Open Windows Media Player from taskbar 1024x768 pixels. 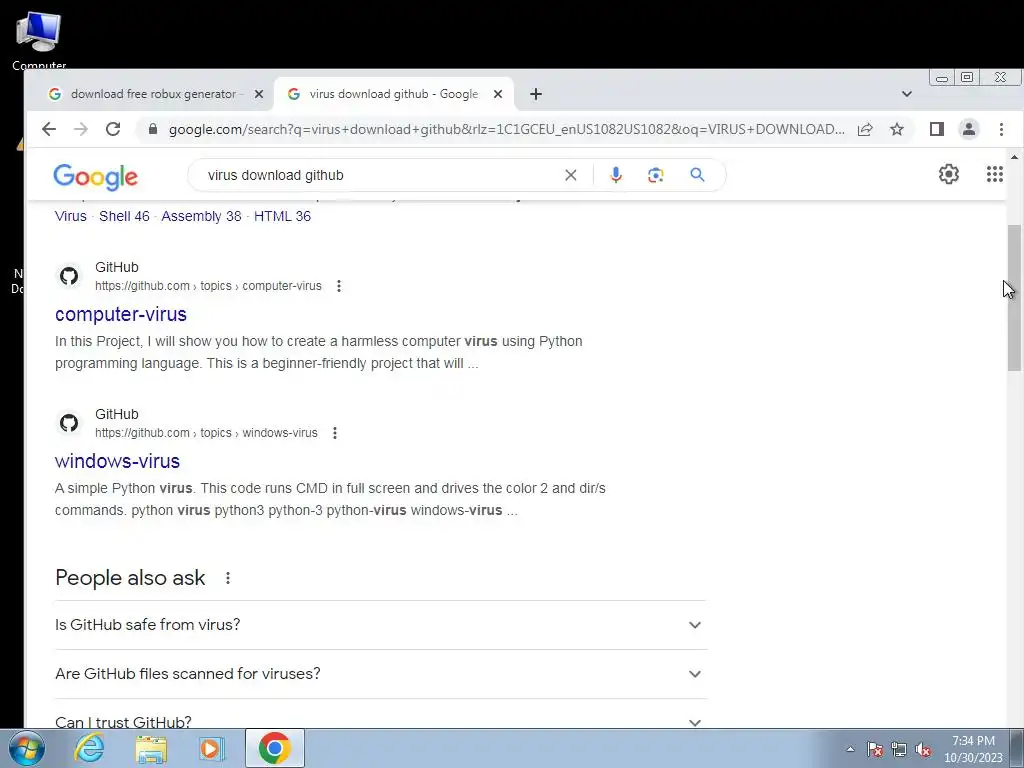click(212, 749)
